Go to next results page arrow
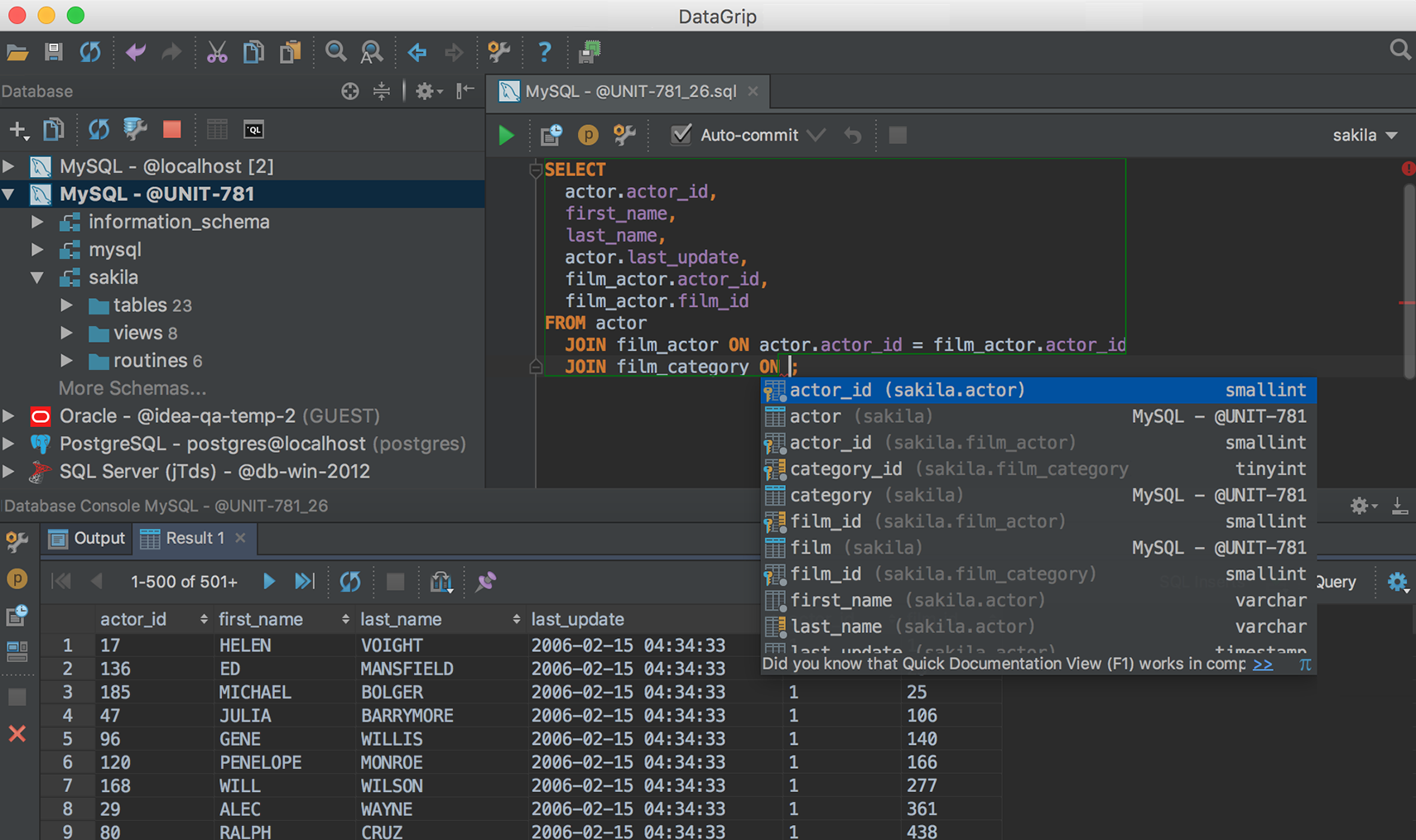The width and height of the screenshot is (1416, 840). coord(269,581)
